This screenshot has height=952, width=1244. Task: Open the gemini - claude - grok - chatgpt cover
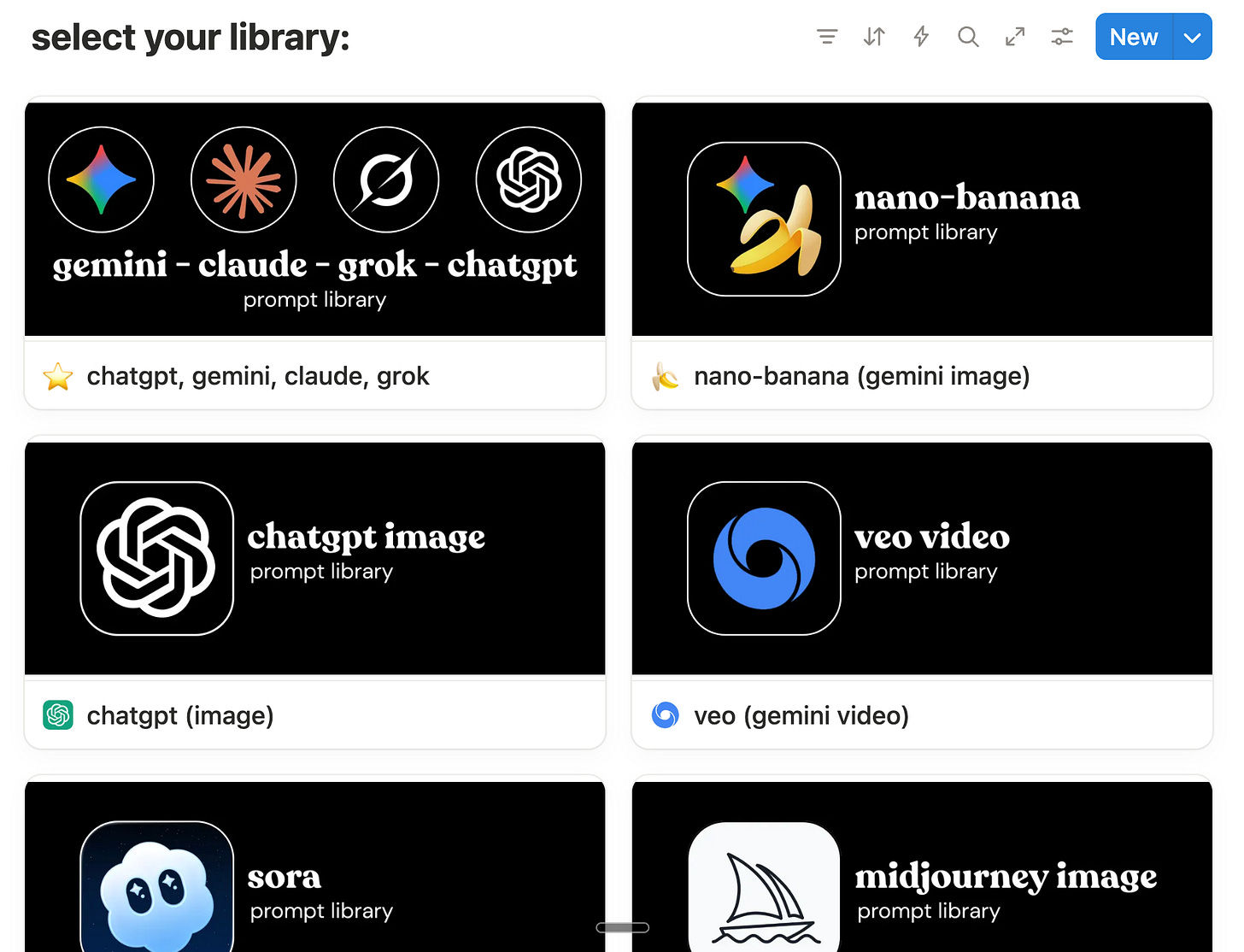point(315,219)
